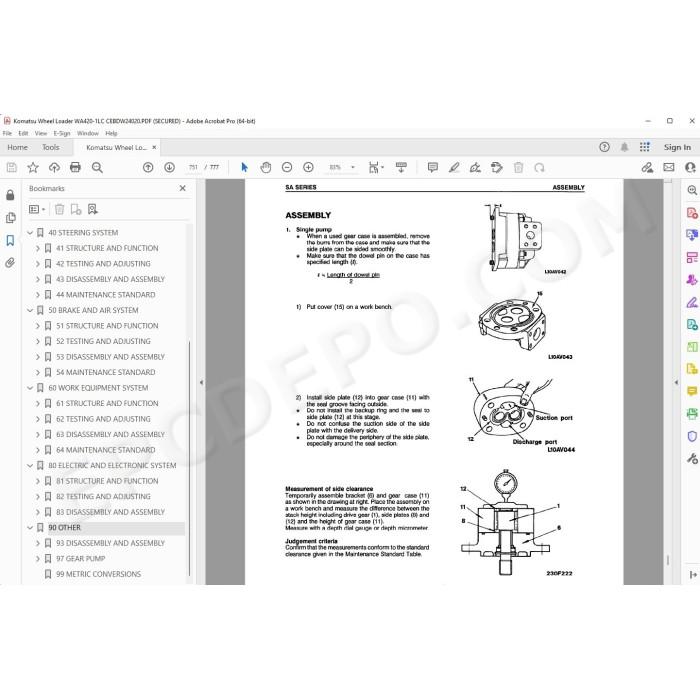Click the Sign In button
700x700 pixels.
click(x=677, y=147)
